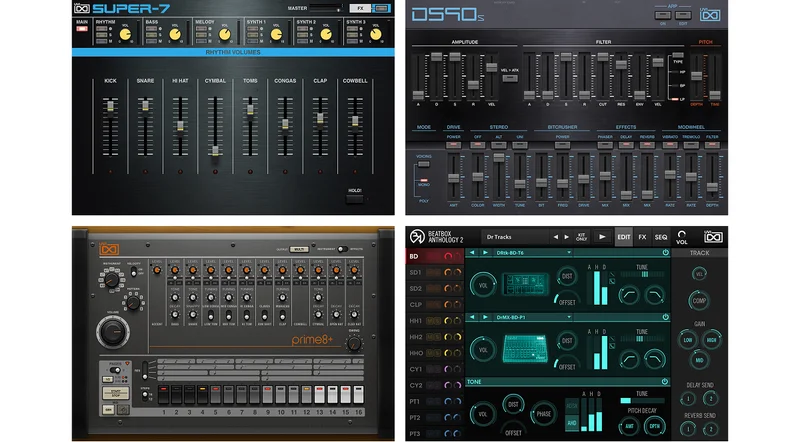Toggle the VEL > ATK button in DS90s
Screen dimensions: 800x442
tap(510, 78)
